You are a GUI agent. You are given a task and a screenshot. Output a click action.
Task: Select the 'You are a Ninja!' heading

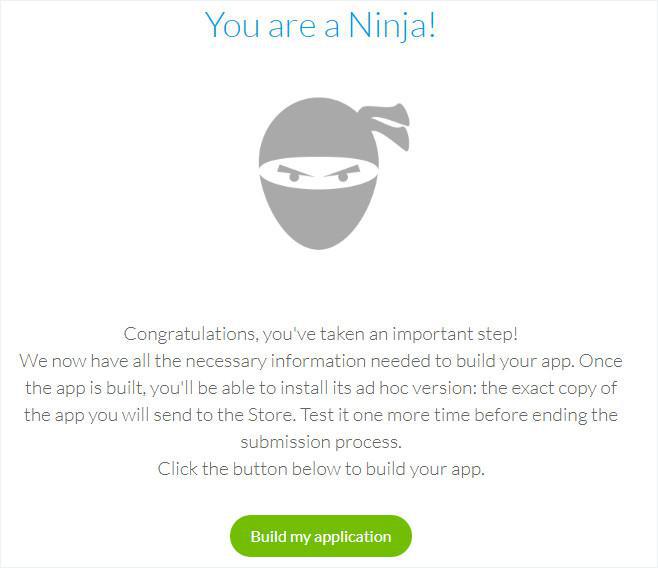321,24
